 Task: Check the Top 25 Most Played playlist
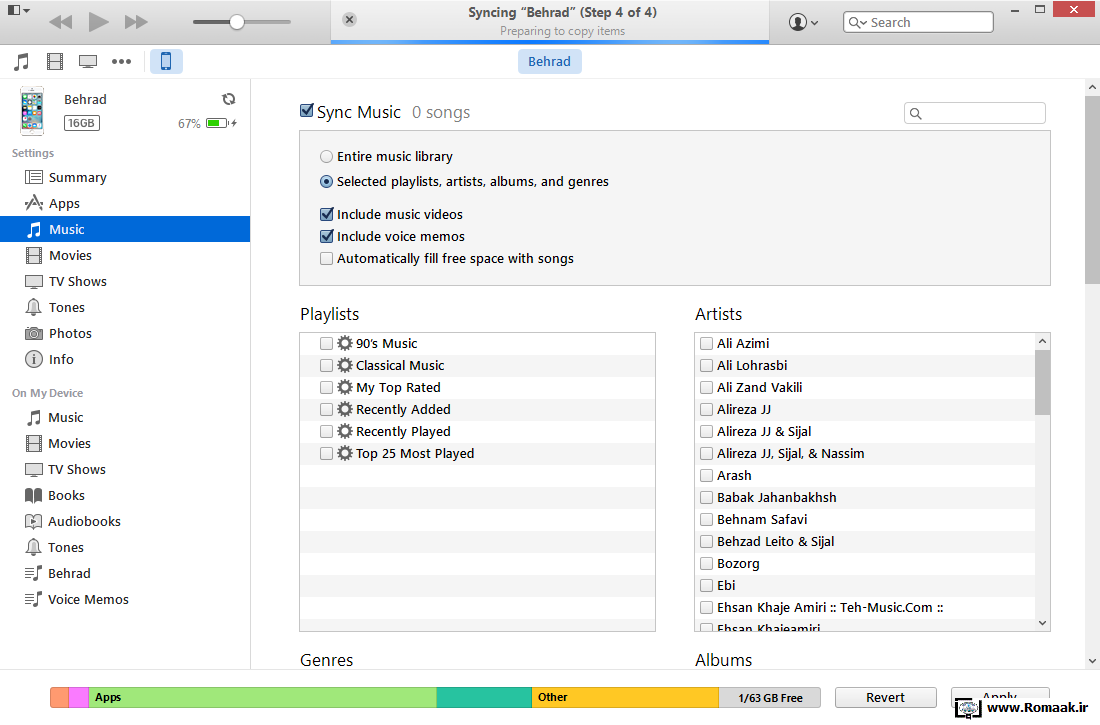click(326, 453)
